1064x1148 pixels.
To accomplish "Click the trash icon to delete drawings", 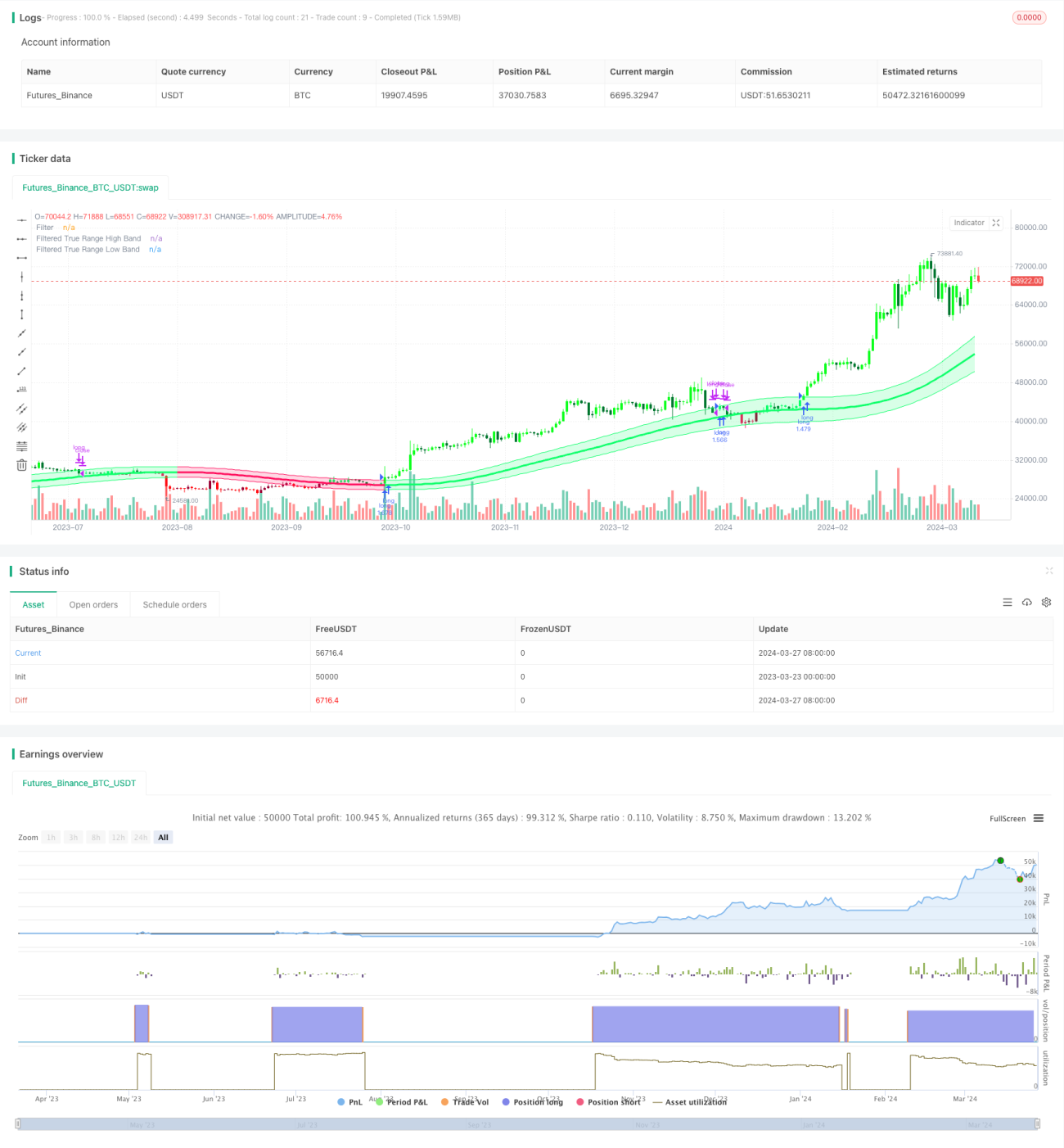I will coord(22,465).
